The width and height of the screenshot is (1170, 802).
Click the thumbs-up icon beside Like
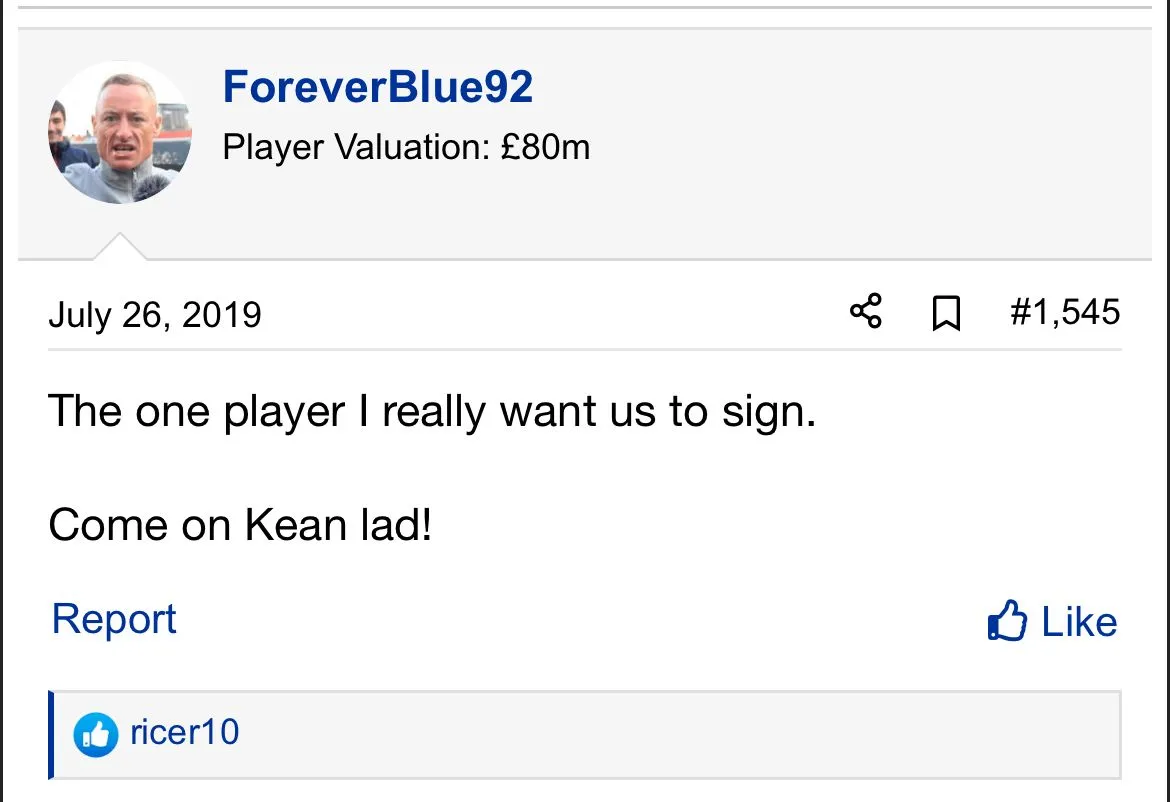tap(1007, 621)
